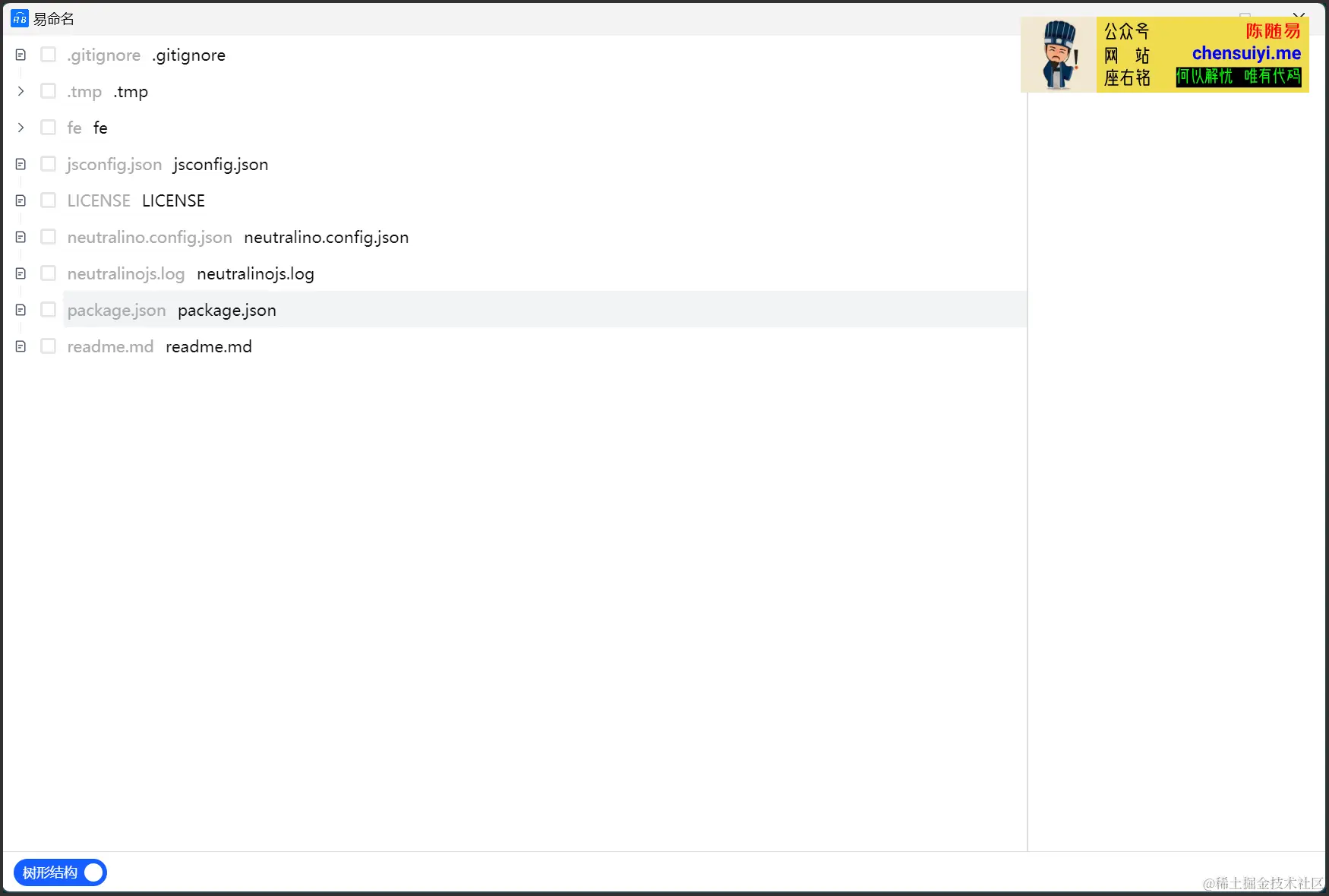Click the gray readme.md original name
This screenshot has width=1329, height=896.
pyautogui.click(x=111, y=347)
